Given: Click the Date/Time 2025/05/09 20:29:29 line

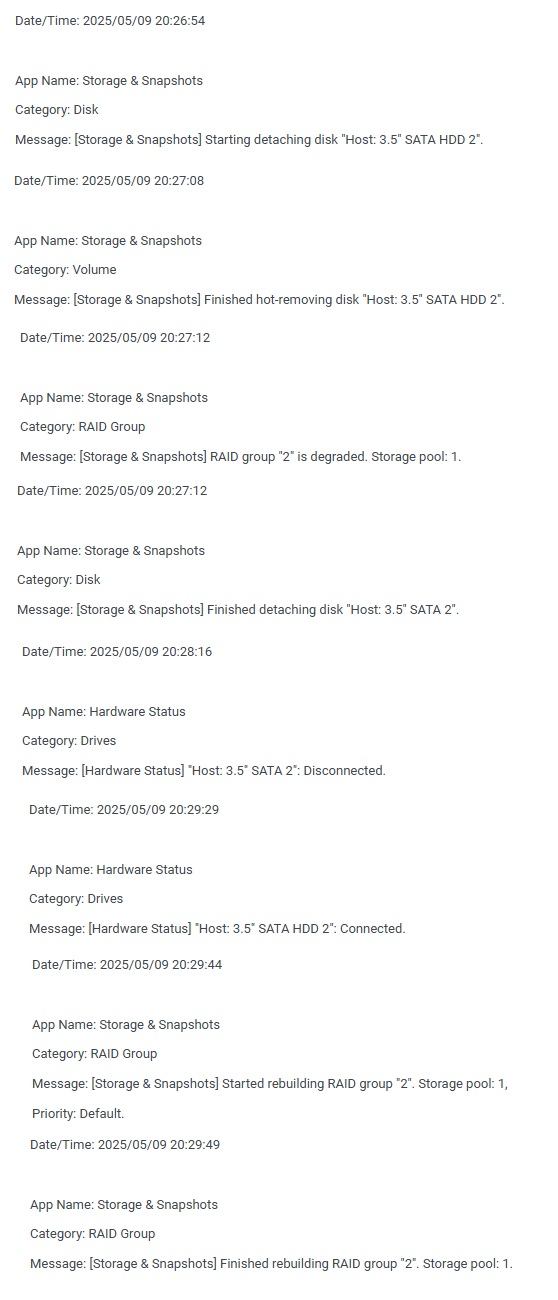Looking at the screenshot, I should point(124,810).
